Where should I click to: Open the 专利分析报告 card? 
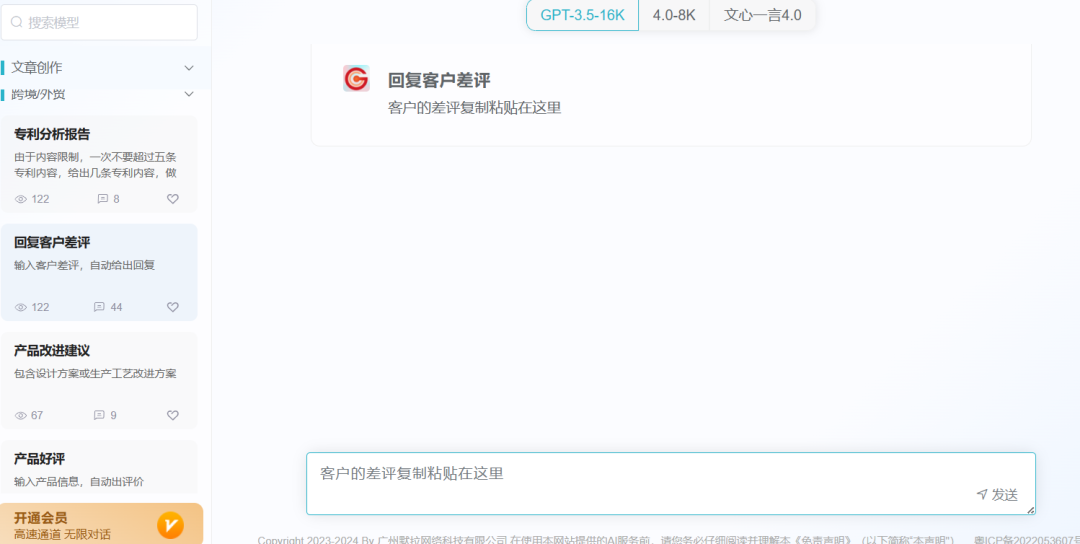(x=99, y=164)
